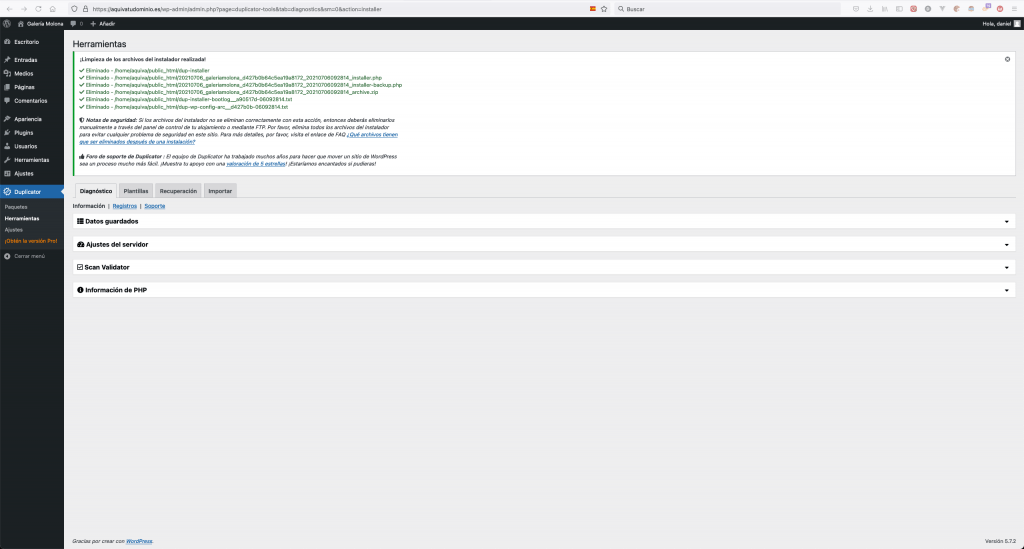Switch to the Plantillas tab
The width and height of the screenshot is (1024, 549).
coord(136,191)
